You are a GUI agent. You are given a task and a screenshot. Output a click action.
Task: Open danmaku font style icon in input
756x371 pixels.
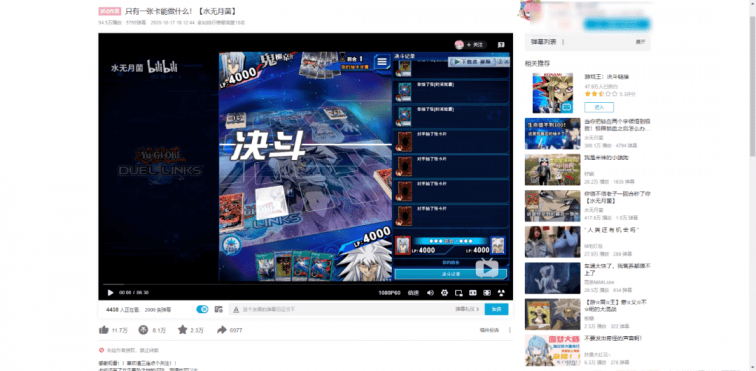click(x=236, y=309)
